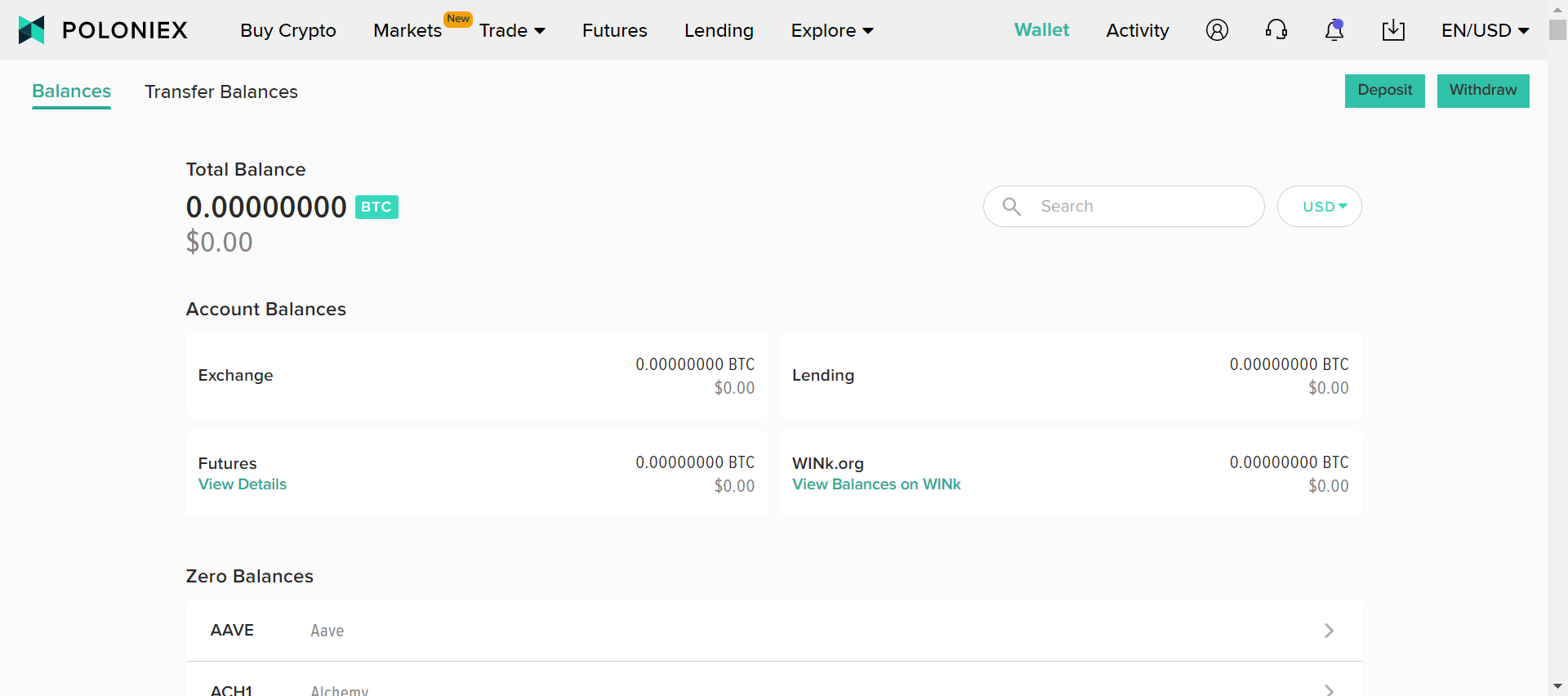This screenshot has width=1568, height=696.
Task: Switch to the Transfer Balances tab
Action: pyautogui.click(x=221, y=91)
